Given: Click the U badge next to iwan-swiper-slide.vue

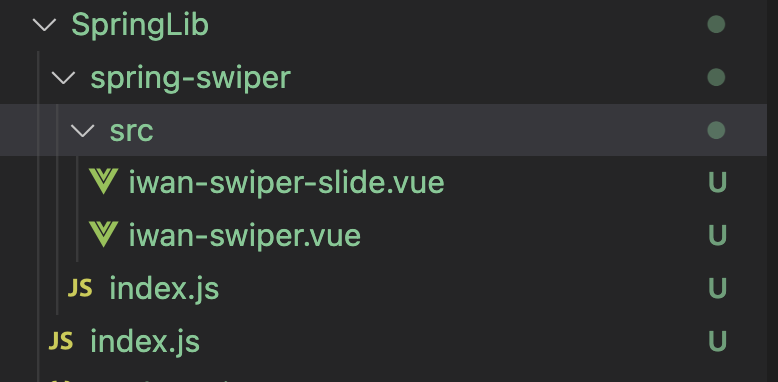Looking at the screenshot, I should [717, 183].
